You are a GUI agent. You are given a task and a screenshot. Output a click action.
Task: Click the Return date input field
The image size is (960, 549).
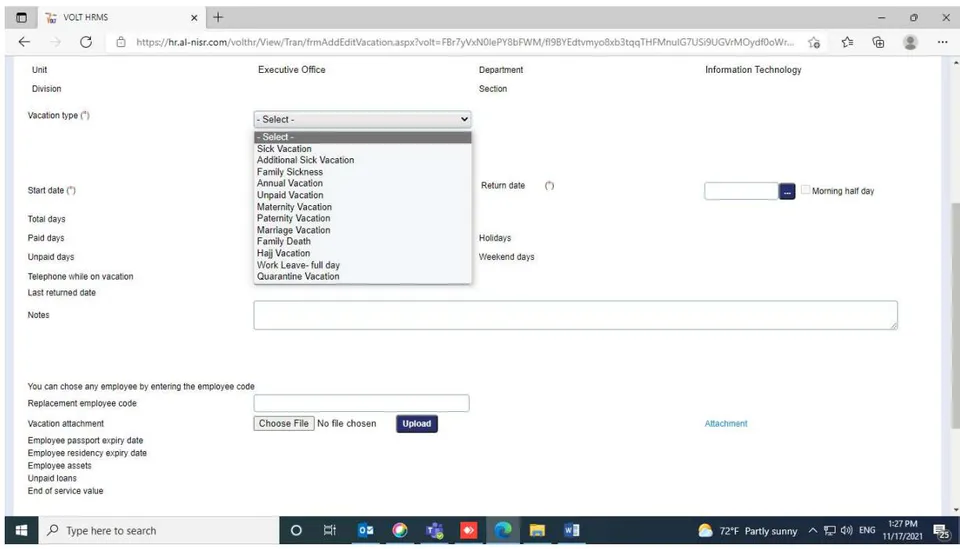(x=741, y=191)
